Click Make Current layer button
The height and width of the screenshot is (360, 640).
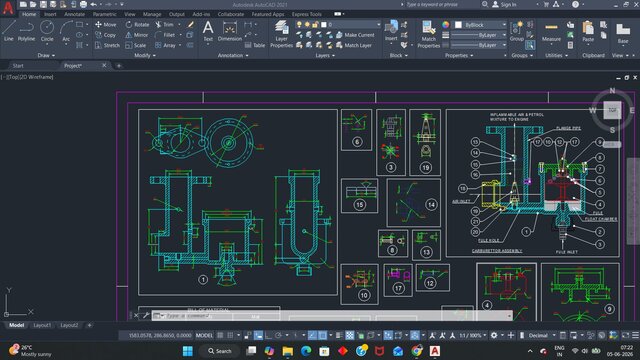(355, 35)
